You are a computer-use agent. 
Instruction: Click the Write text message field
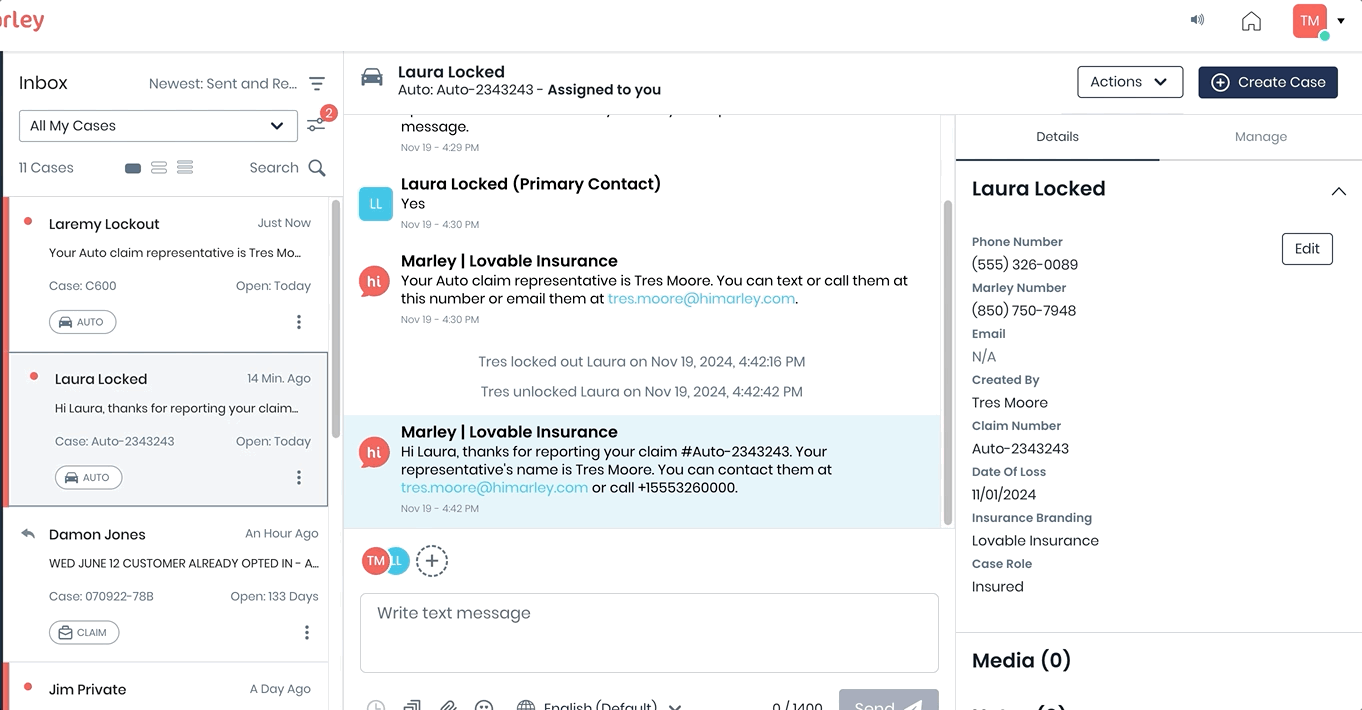click(649, 632)
